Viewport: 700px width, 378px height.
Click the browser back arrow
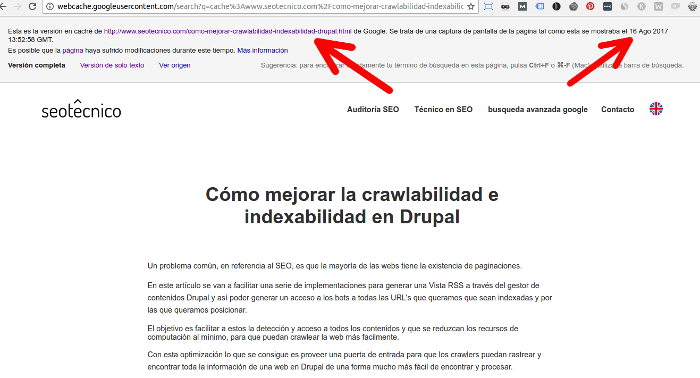[x=3, y=6]
